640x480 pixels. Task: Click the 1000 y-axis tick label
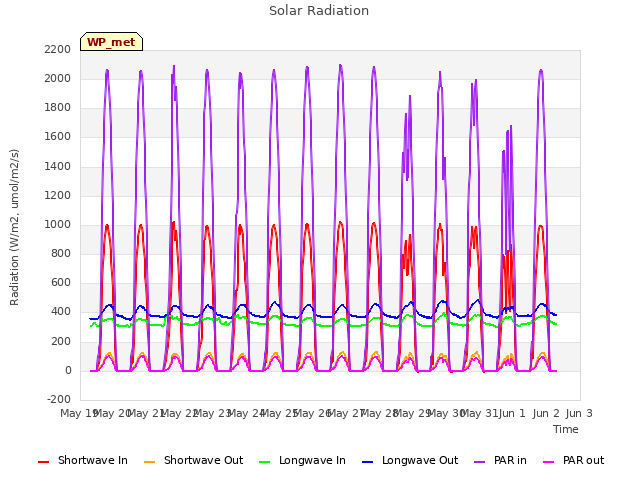(x=58, y=224)
